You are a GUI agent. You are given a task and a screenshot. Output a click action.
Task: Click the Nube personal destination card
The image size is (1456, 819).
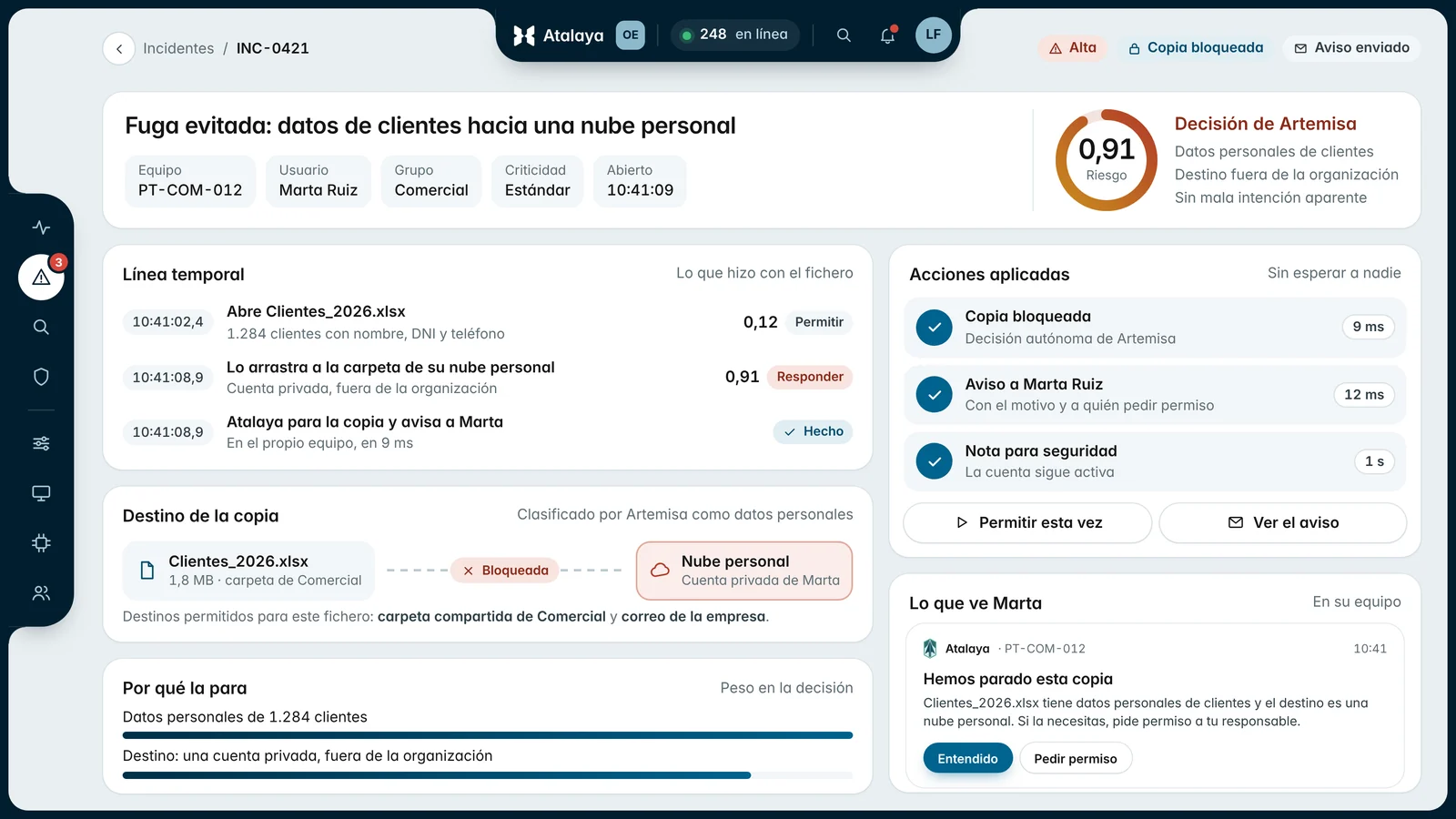744,571
